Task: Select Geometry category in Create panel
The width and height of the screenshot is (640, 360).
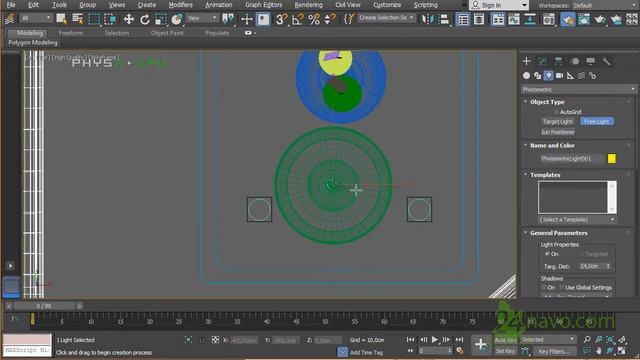Action: point(527,76)
